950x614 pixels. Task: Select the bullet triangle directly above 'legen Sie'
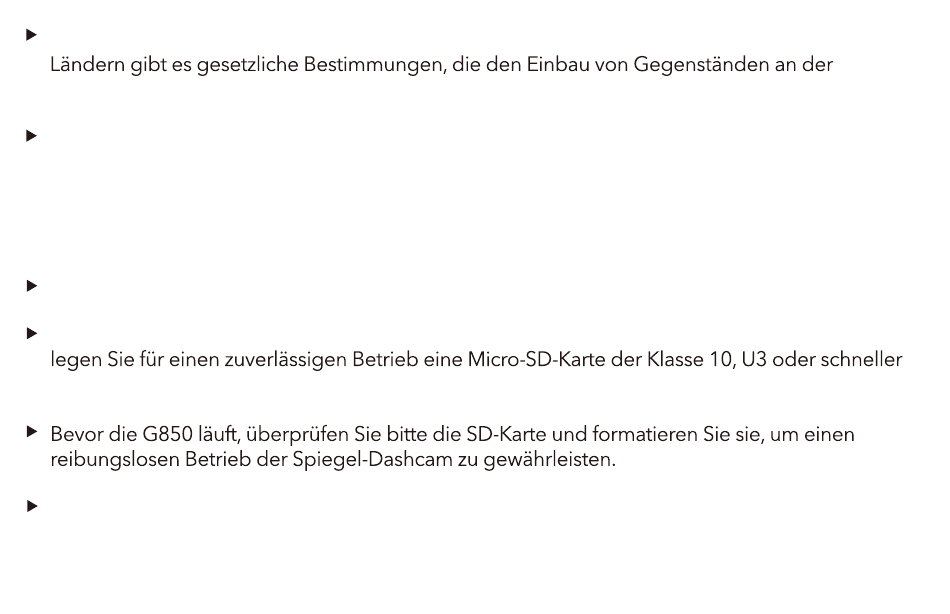(32, 333)
